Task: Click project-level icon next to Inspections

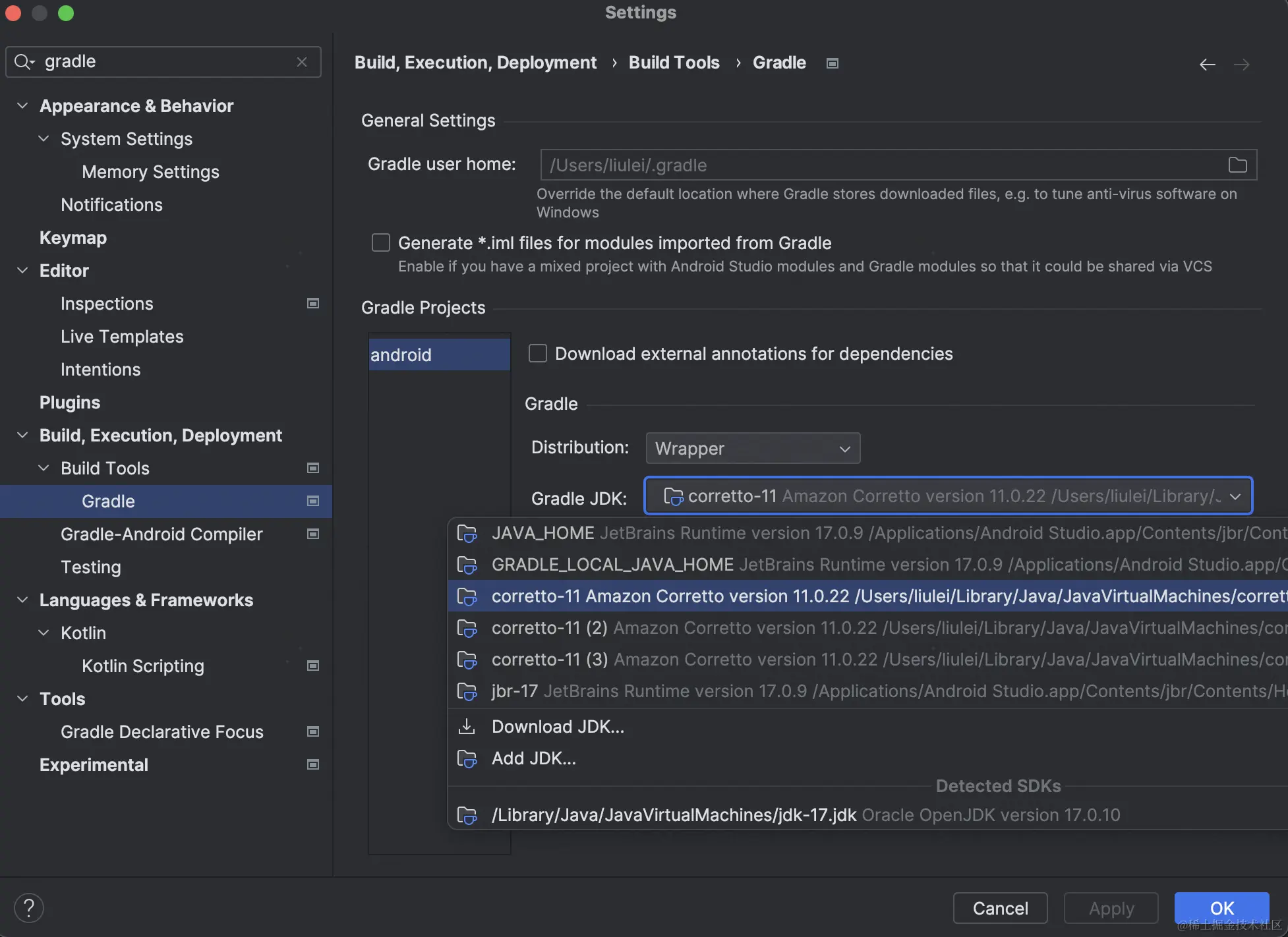Action: tap(313, 303)
